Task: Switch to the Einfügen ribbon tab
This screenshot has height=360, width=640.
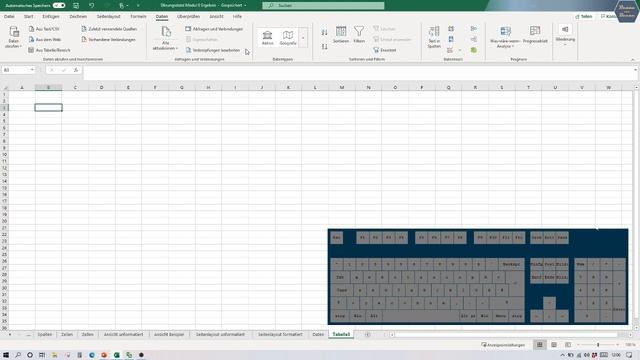Action: click(51, 16)
